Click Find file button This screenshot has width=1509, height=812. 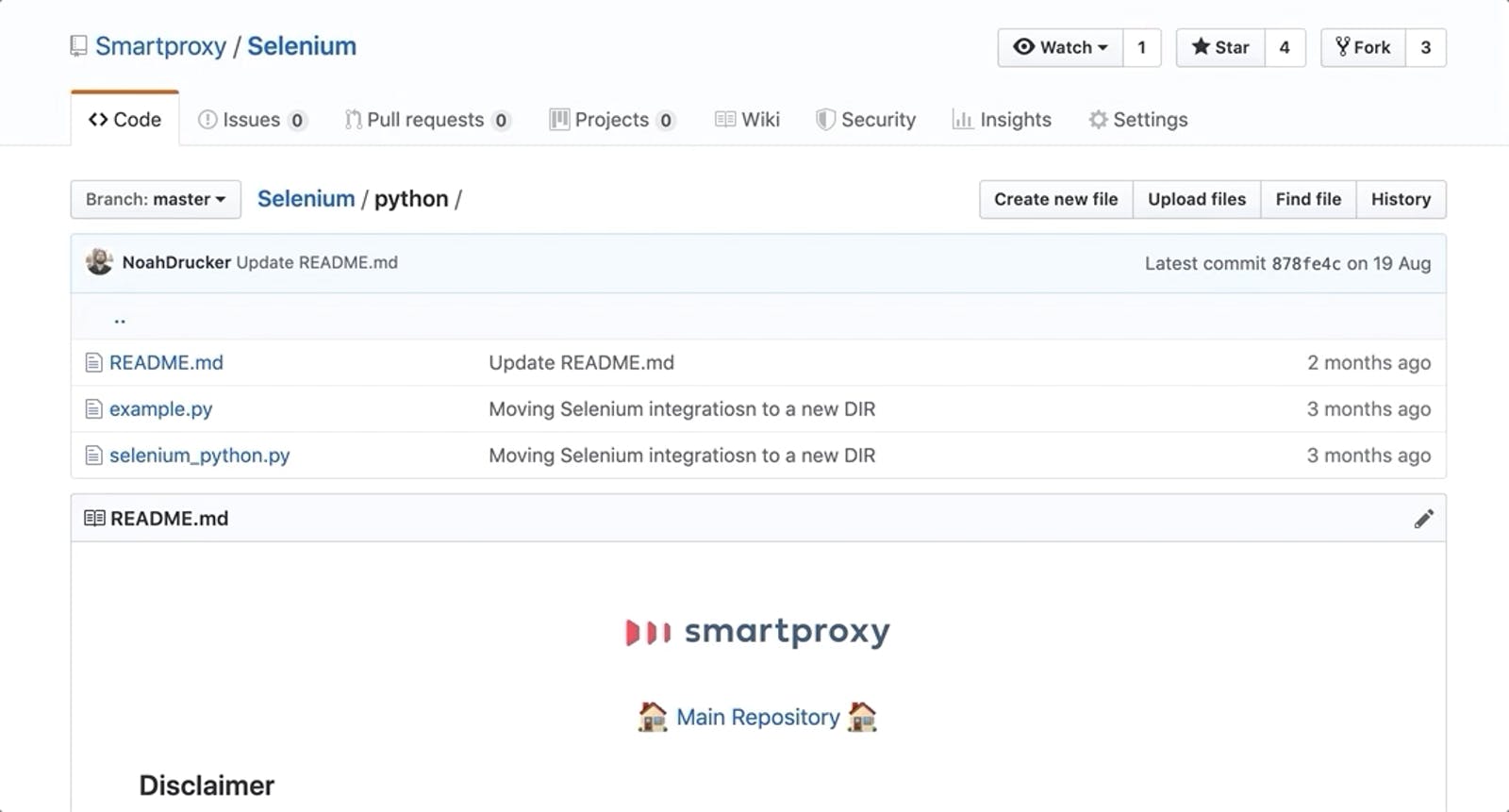1308,199
